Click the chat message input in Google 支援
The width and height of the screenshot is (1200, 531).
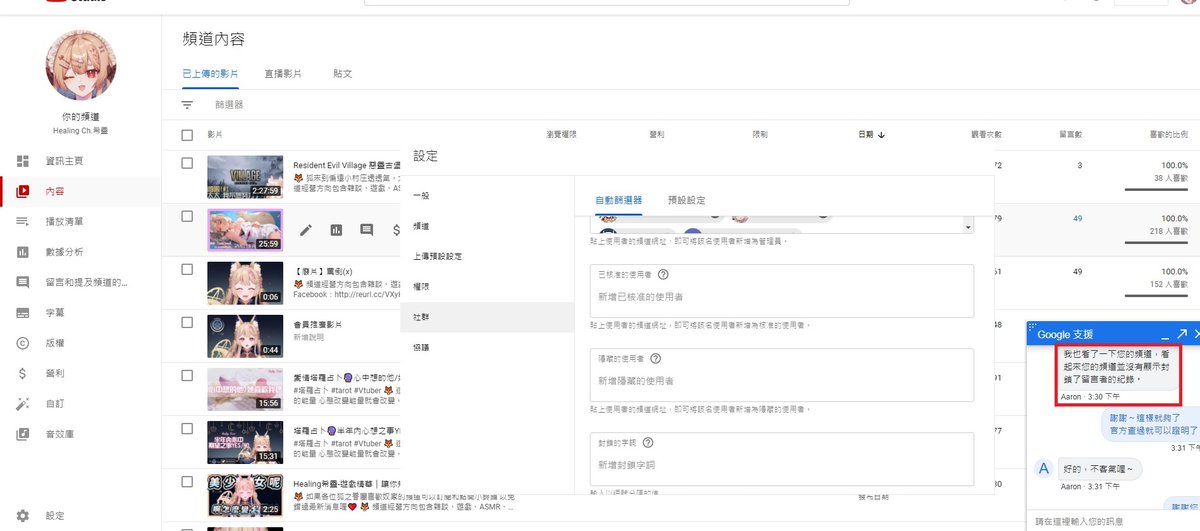tap(1112, 521)
